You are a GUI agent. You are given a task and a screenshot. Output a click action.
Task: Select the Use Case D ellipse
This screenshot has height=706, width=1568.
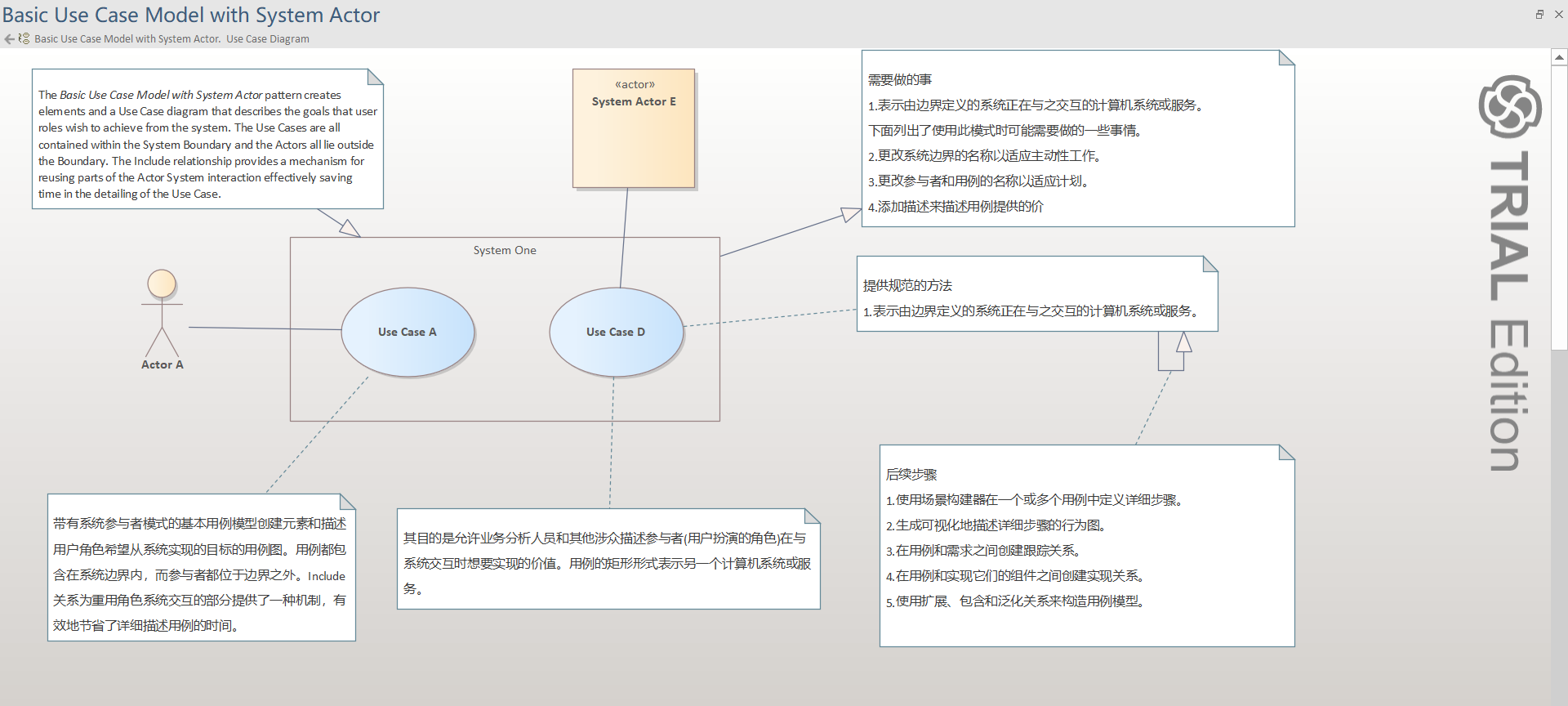[x=616, y=332]
